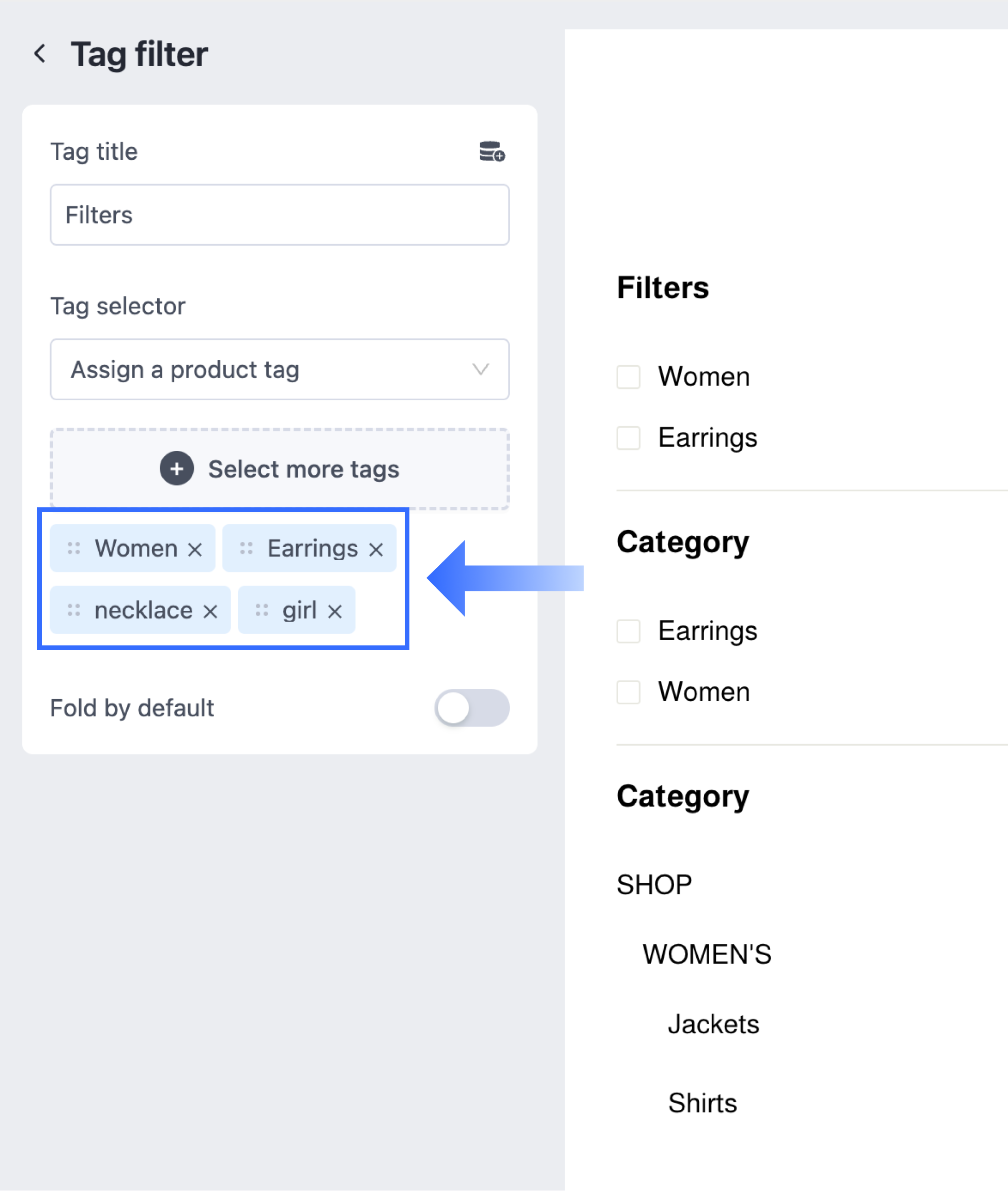Remove the Earrings tag chip
1008x1191 pixels.
pos(376,549)
